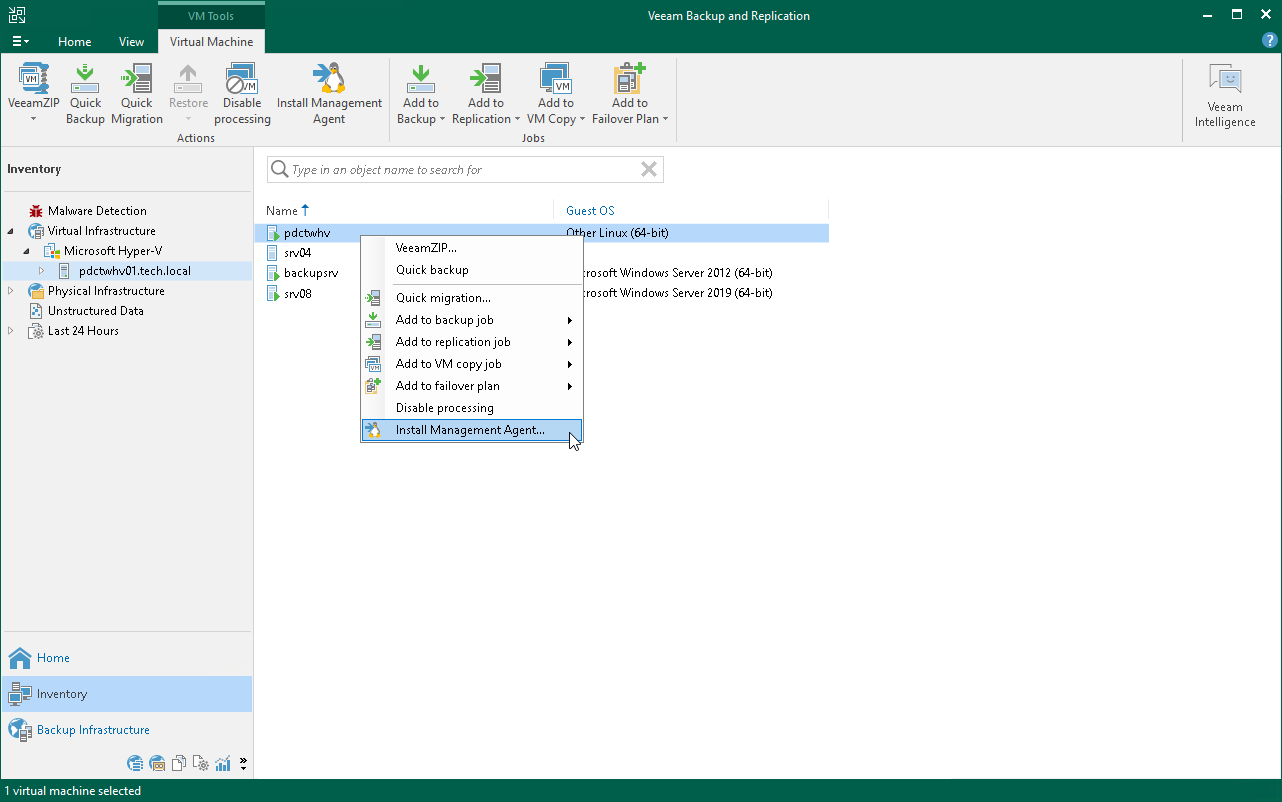The width and height of the screenshot is (1282, 802).
Task: Go to Home view in bottom sidebar
Action: (x=53, y=658)
